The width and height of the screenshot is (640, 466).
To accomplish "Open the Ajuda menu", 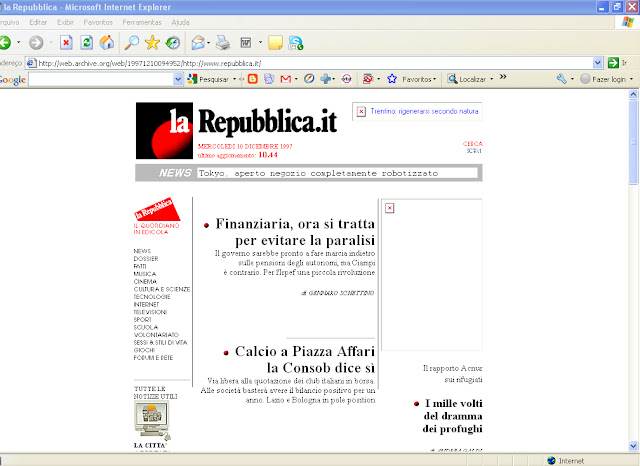I will (x=180, y=22).
